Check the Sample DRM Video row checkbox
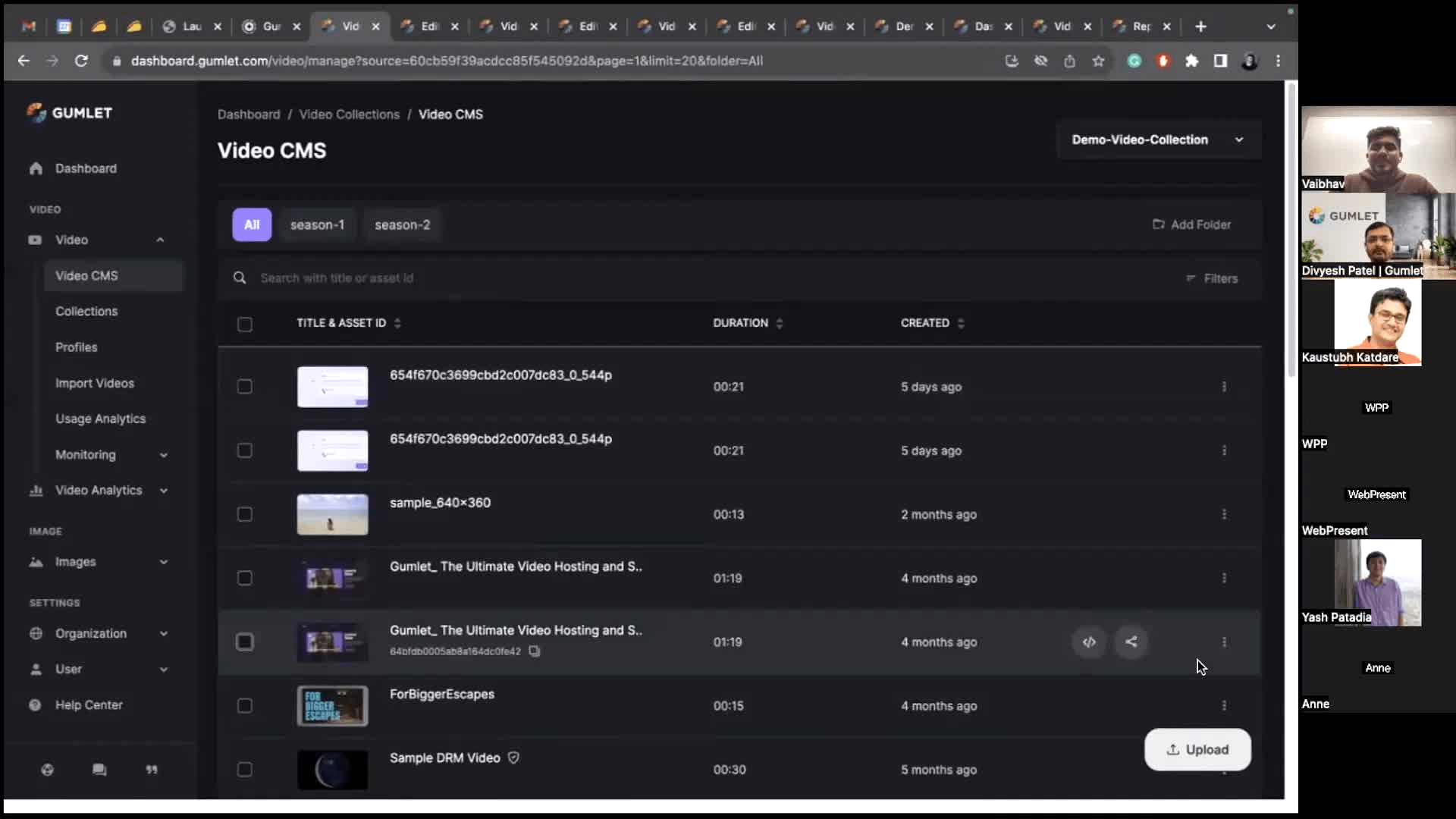 tap(244, 769)
